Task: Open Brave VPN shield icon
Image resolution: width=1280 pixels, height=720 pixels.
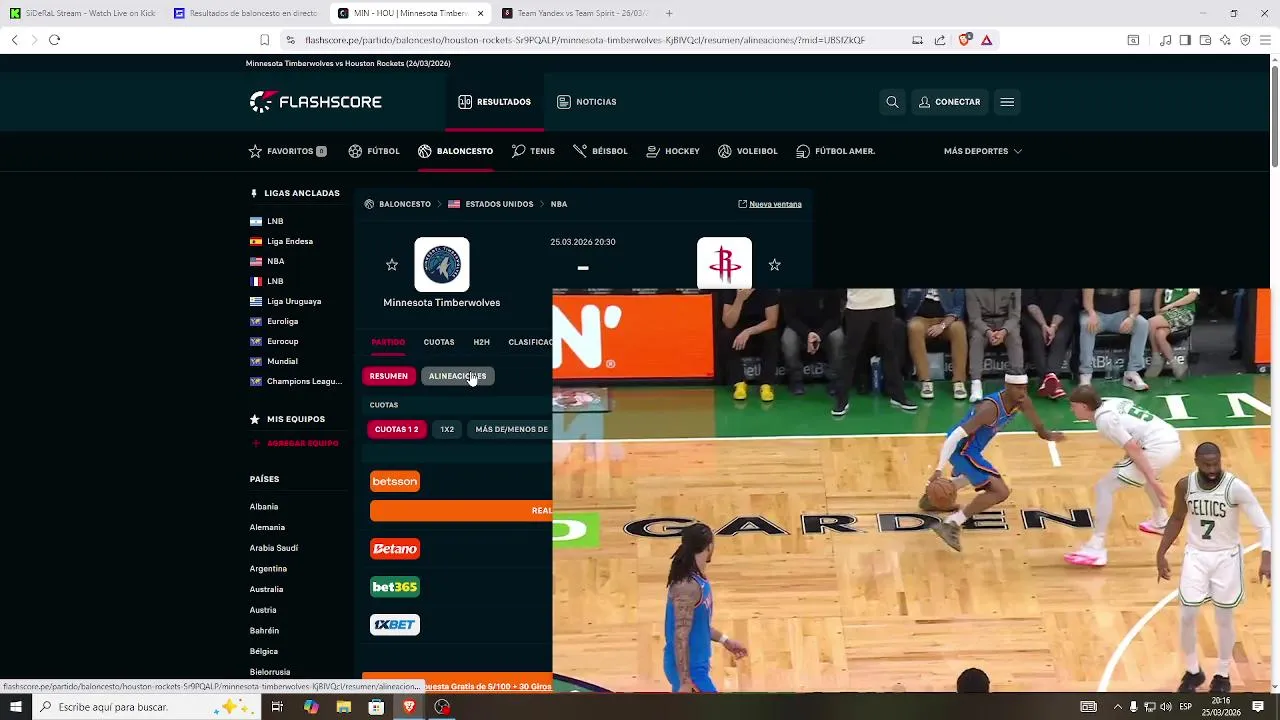Action: [x=1245, y=40]
